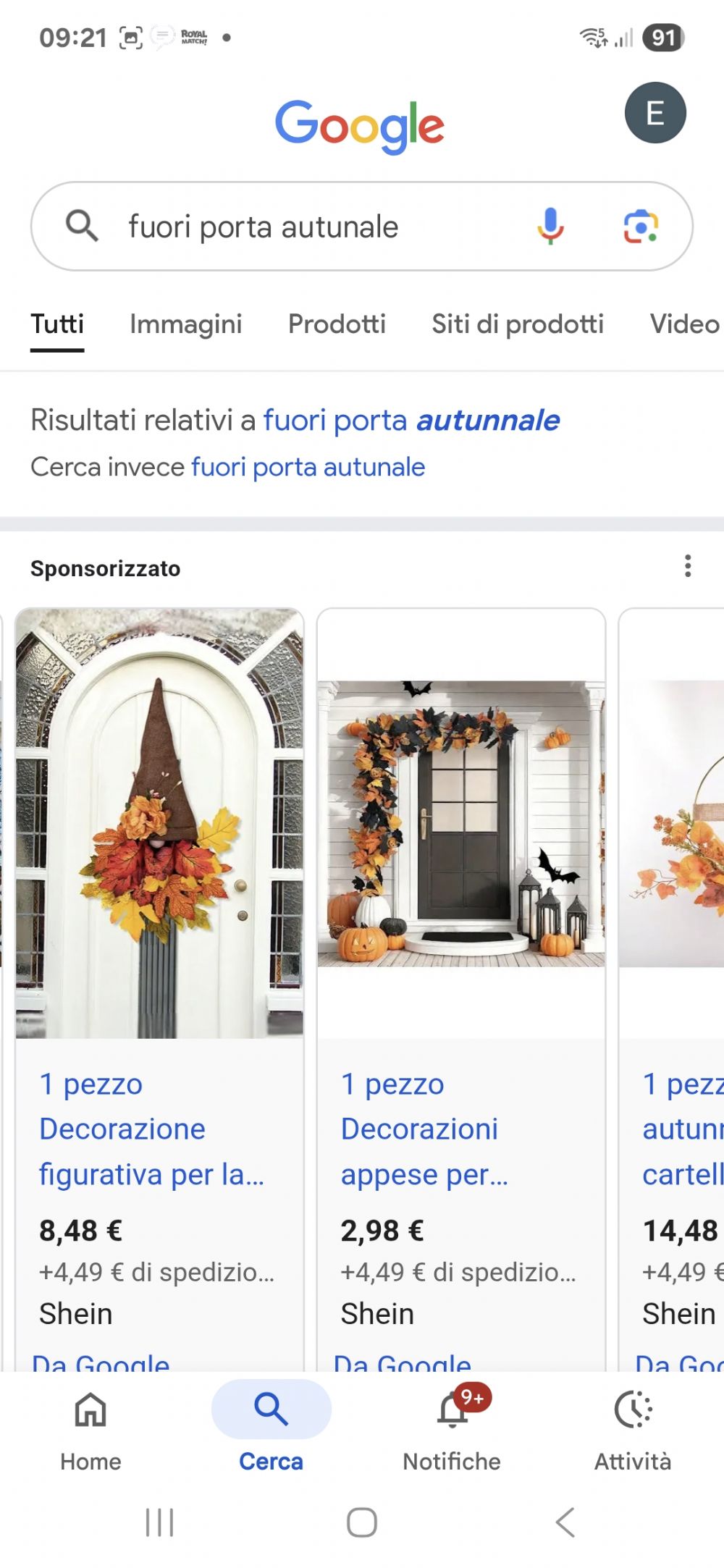Open the witch hat door decoration image
Screen dimensions: 724x1568
(x=159, y=824)
